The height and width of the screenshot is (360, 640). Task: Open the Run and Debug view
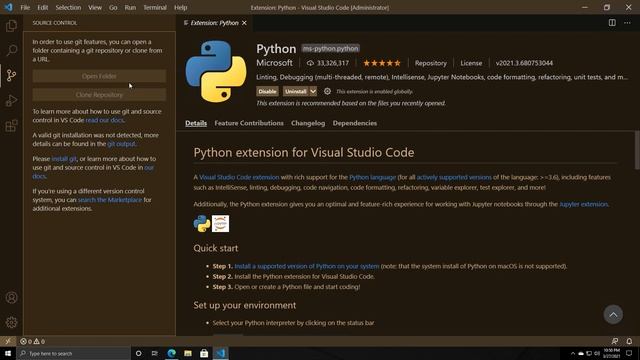[11, 100]
